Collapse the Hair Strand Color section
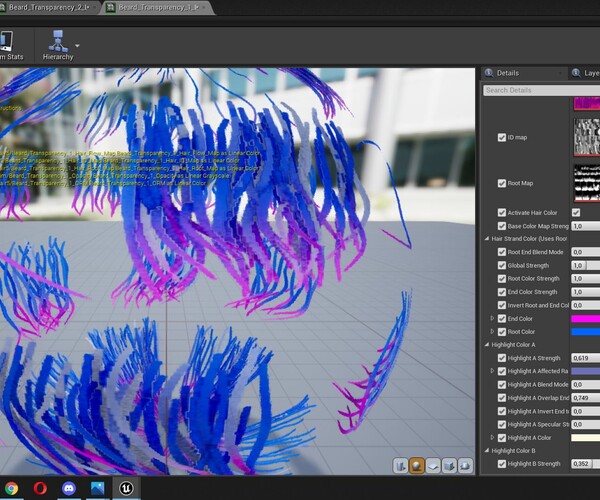This screenshot has width=600, height=500. (x=487, y=238)
